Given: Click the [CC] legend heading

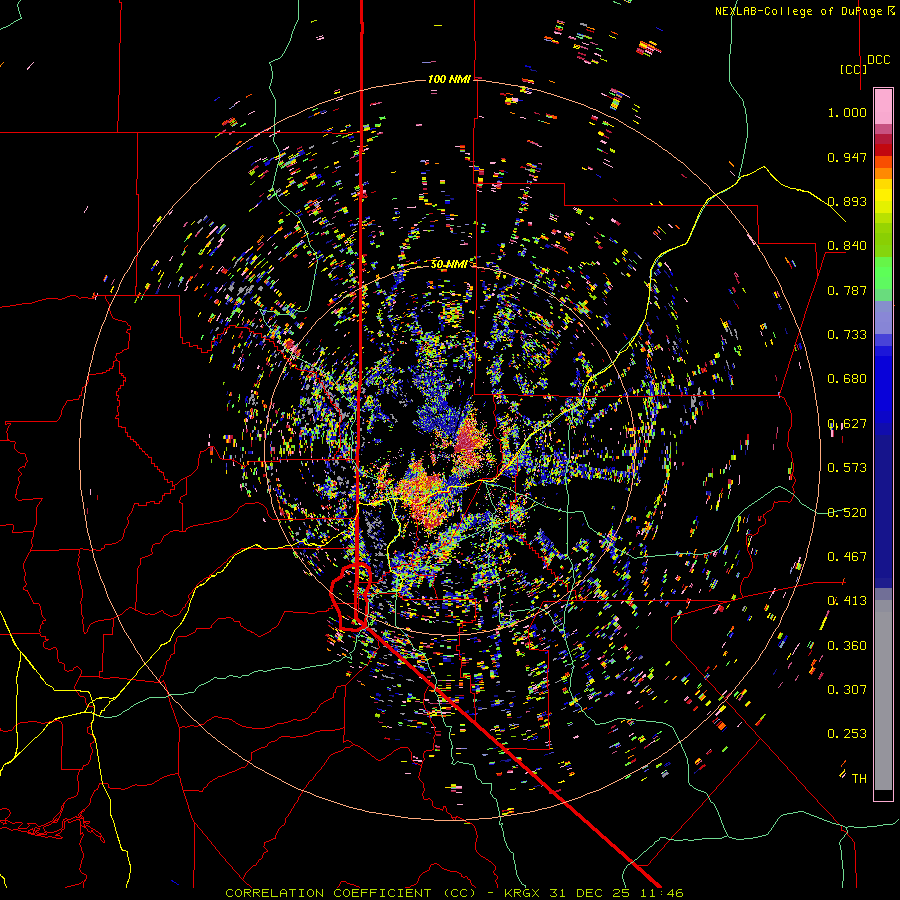Looking at the screenshot, I should click(x=854, y=69).
